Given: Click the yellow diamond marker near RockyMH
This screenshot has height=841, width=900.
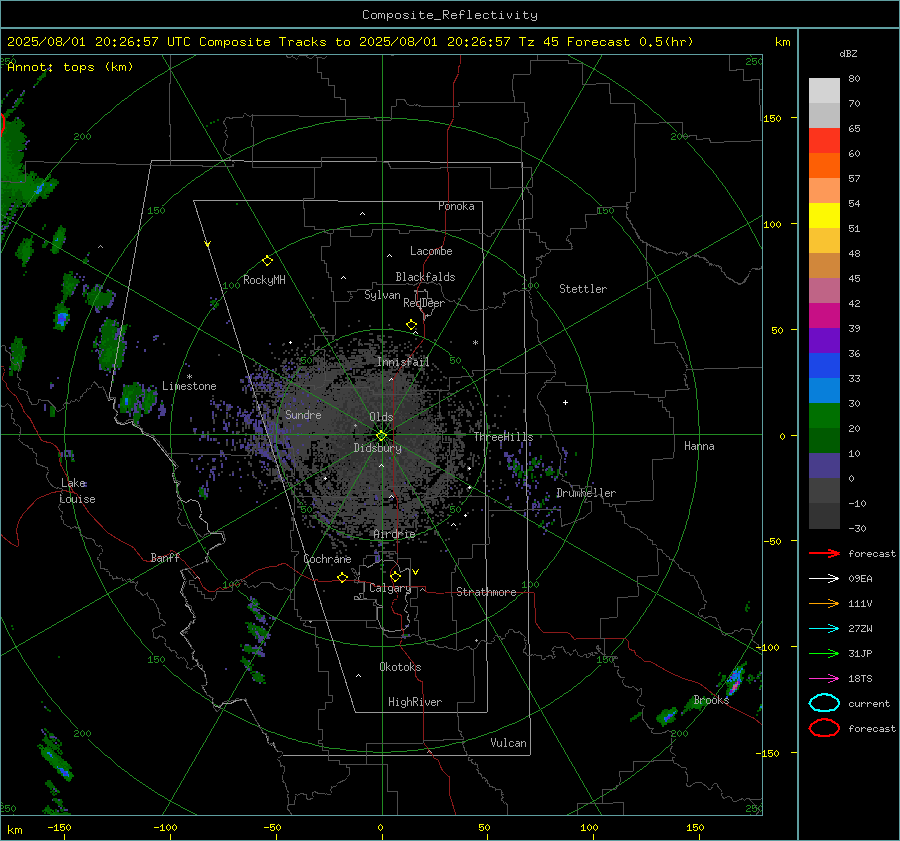Looking at the screenshot, I should click(267, 261).
